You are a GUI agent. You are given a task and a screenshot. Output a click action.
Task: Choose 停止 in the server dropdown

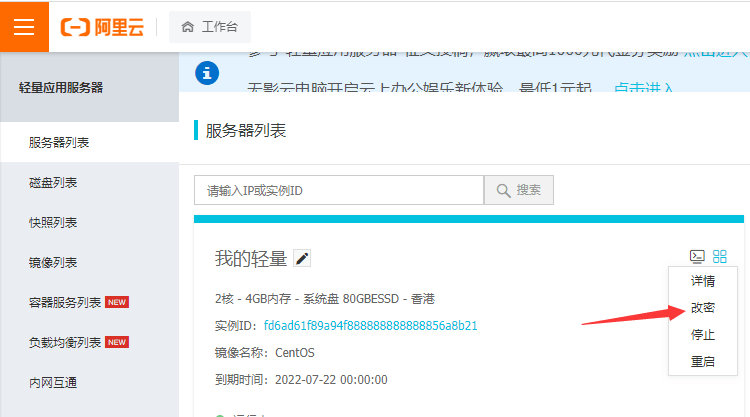click(x=703, y=335)
